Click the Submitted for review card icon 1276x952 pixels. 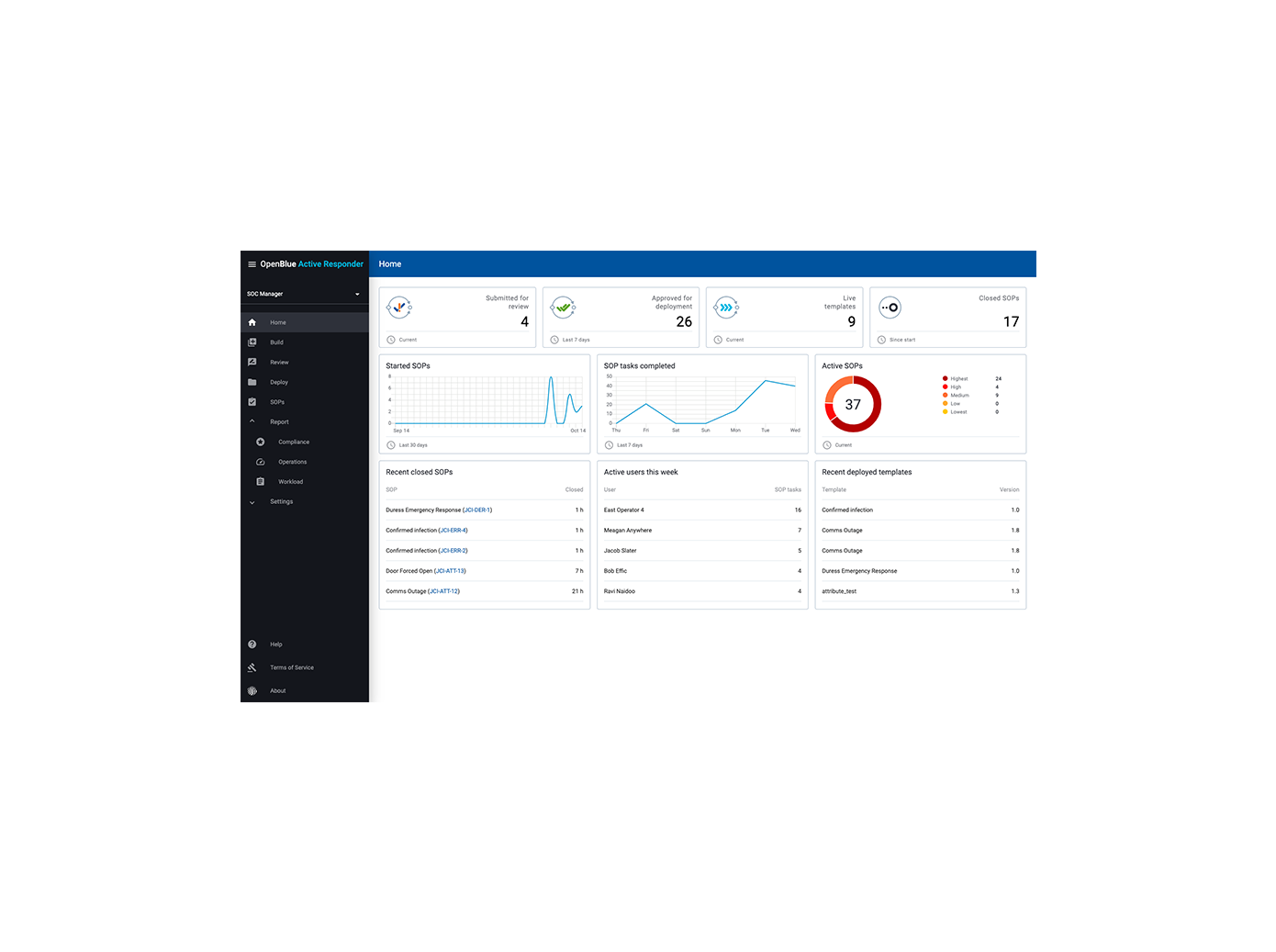pos(399,308)
